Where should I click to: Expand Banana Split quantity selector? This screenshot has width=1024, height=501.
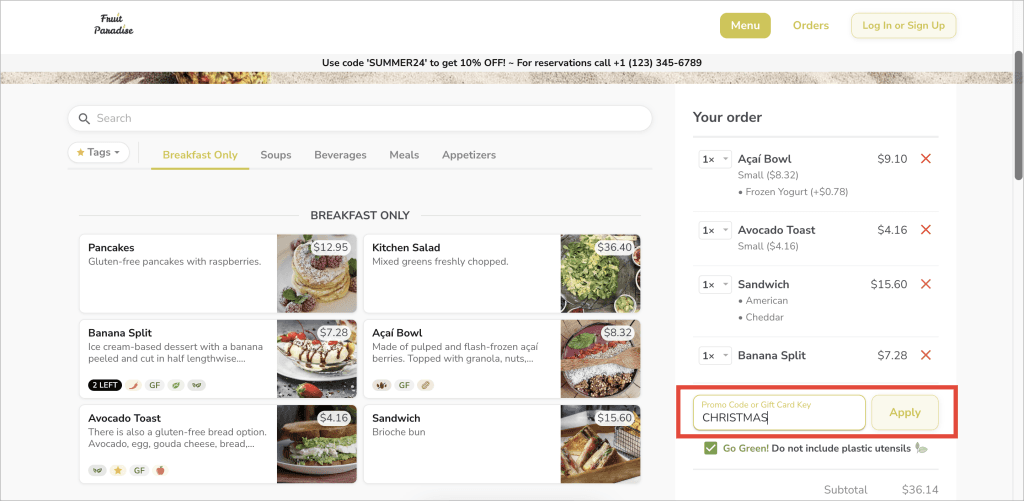[714, 356]
